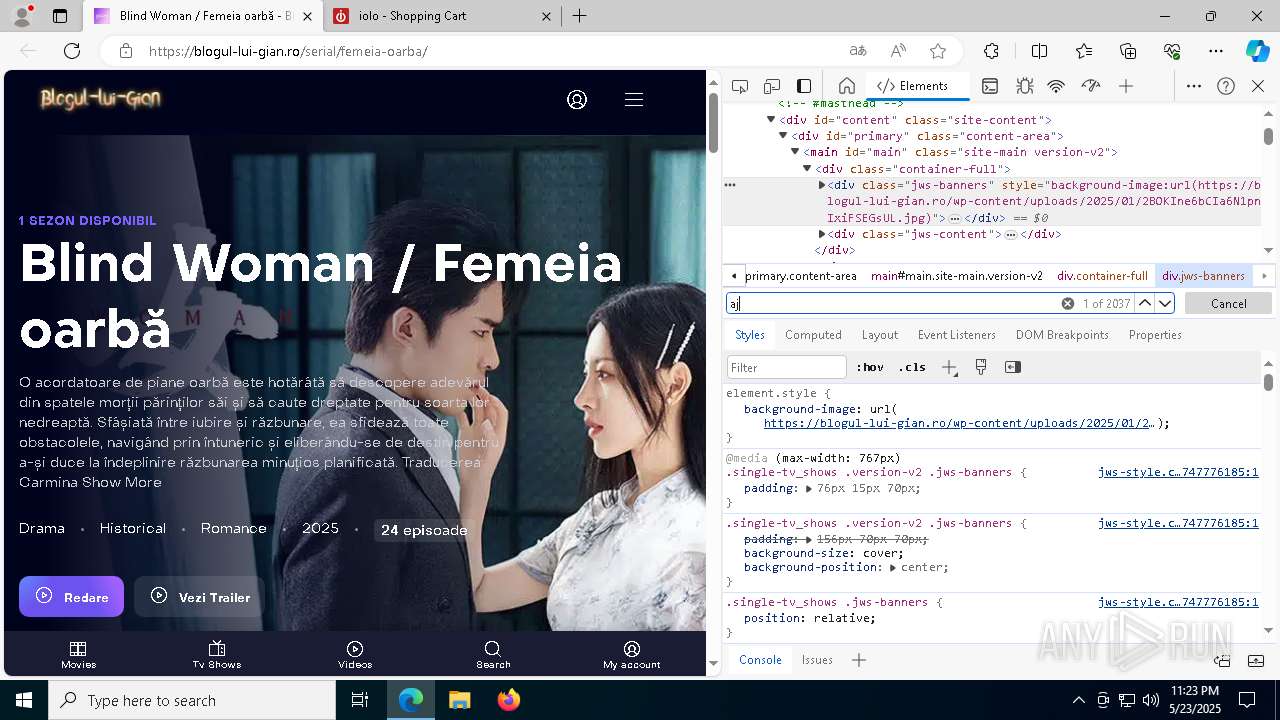Image resolution: width=1280 pixels, height=720 pixels.
Task: Switch to Layout tab
Action: (x=880, y=335)
